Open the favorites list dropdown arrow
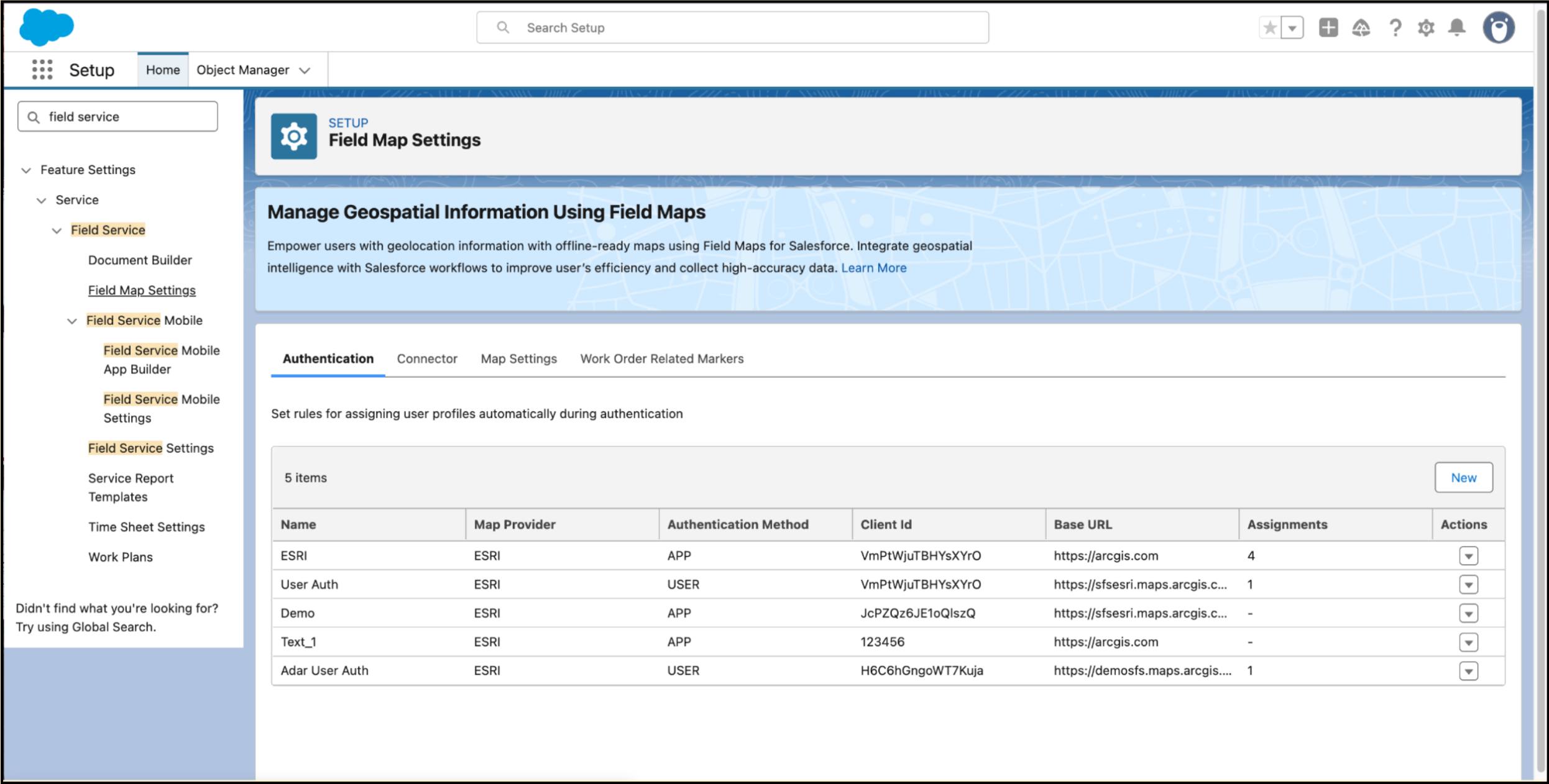This screenshot has height=784, width=1549. point(1292,28)
